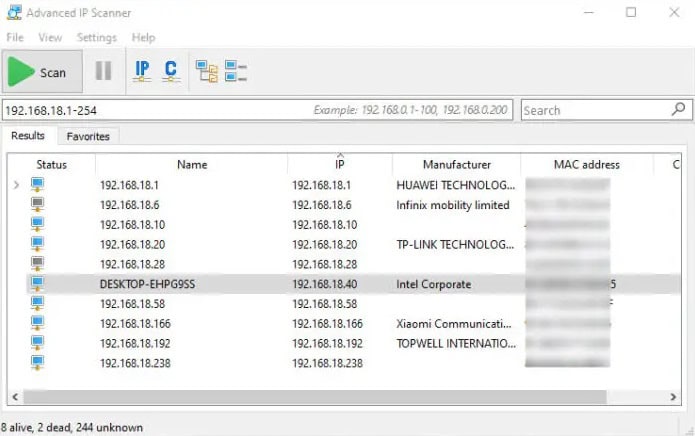Viewport: 695px width, 436px height.
Task: Click TP-LINK TECHNOLOG... manufacturer cell
Action: click(x=455, y=244)
